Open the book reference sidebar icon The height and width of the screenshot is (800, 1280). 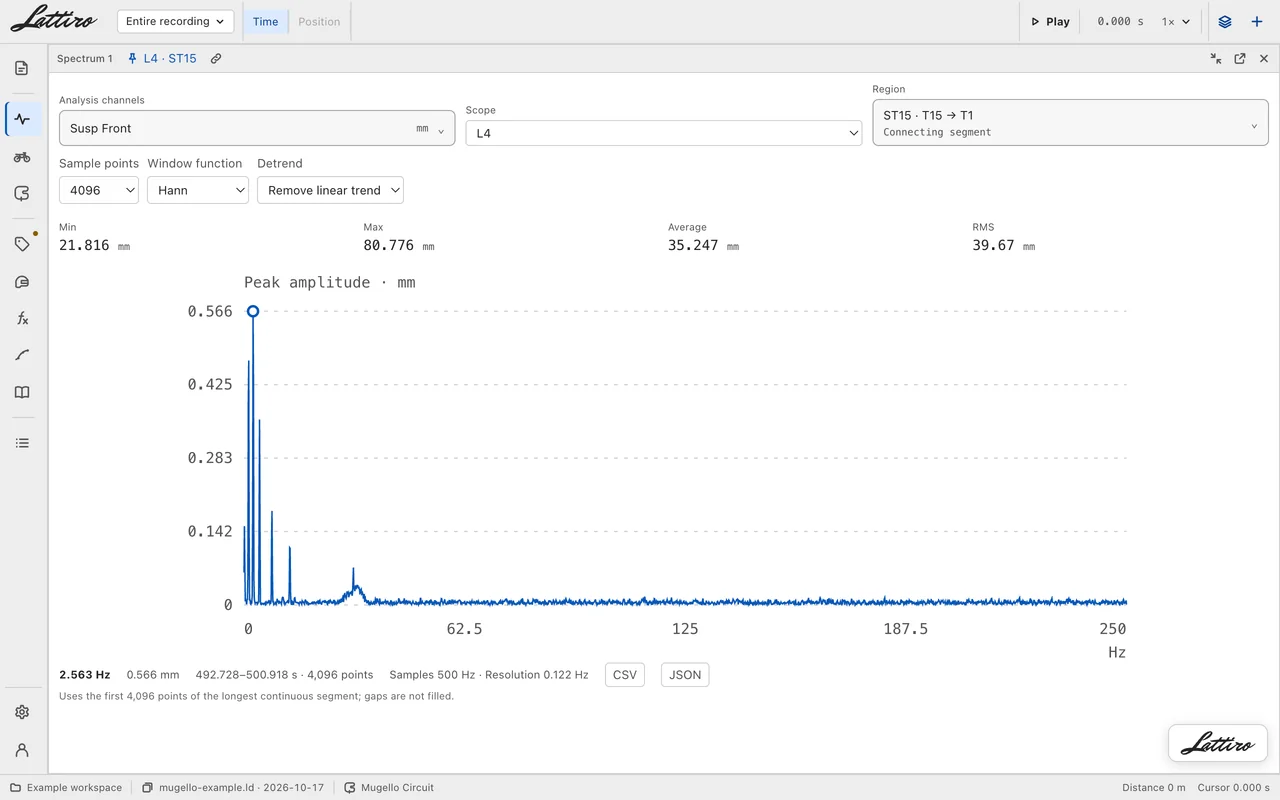[x=22, y=392]
